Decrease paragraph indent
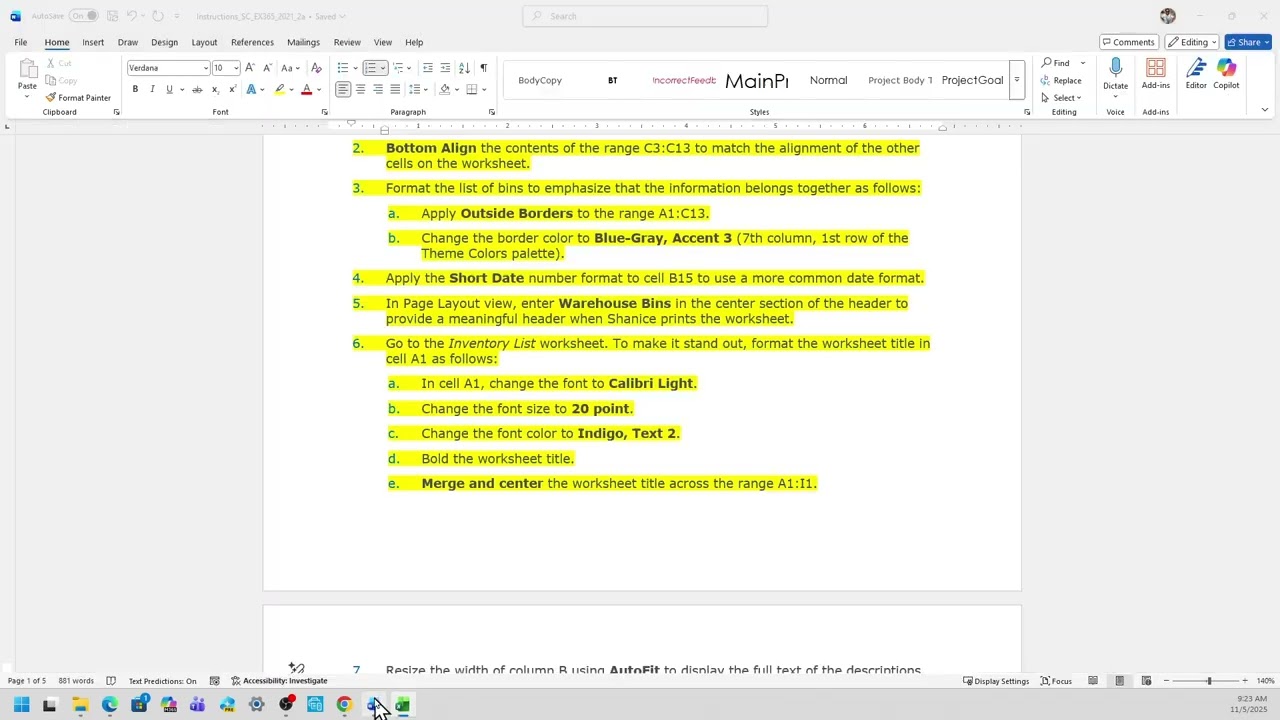1280x720 pixels. point(428,68)
